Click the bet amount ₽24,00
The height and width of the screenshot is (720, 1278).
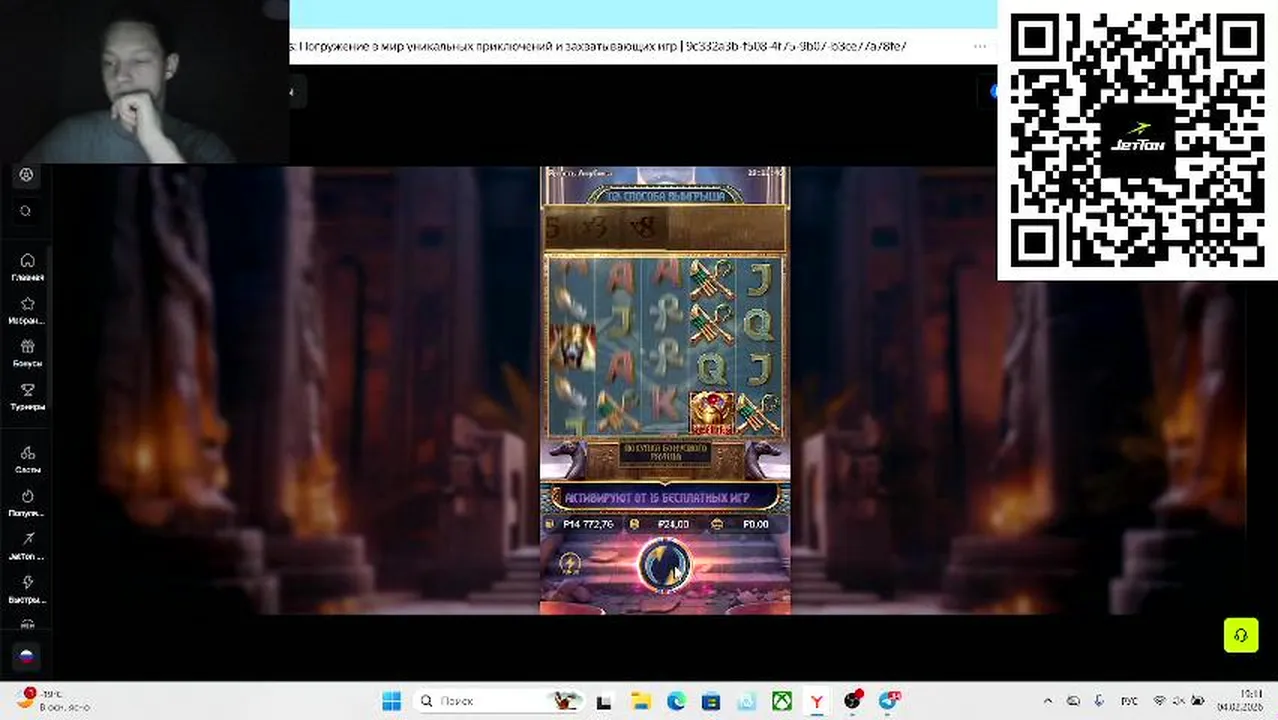(x=674, y=524)
